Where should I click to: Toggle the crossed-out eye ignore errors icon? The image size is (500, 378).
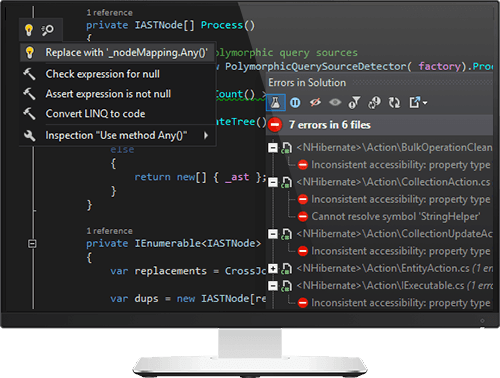(315, 103)
